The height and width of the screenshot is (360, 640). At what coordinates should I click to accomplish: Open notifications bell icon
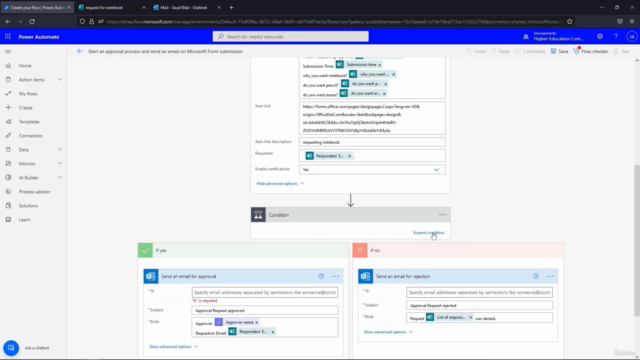pos(526,37)
